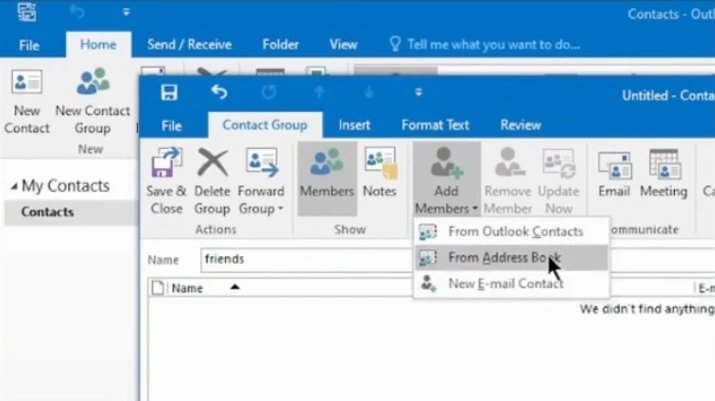This screenshot has width=715, height=401.
Task: Show the Members view
Action: coord(327,179)
